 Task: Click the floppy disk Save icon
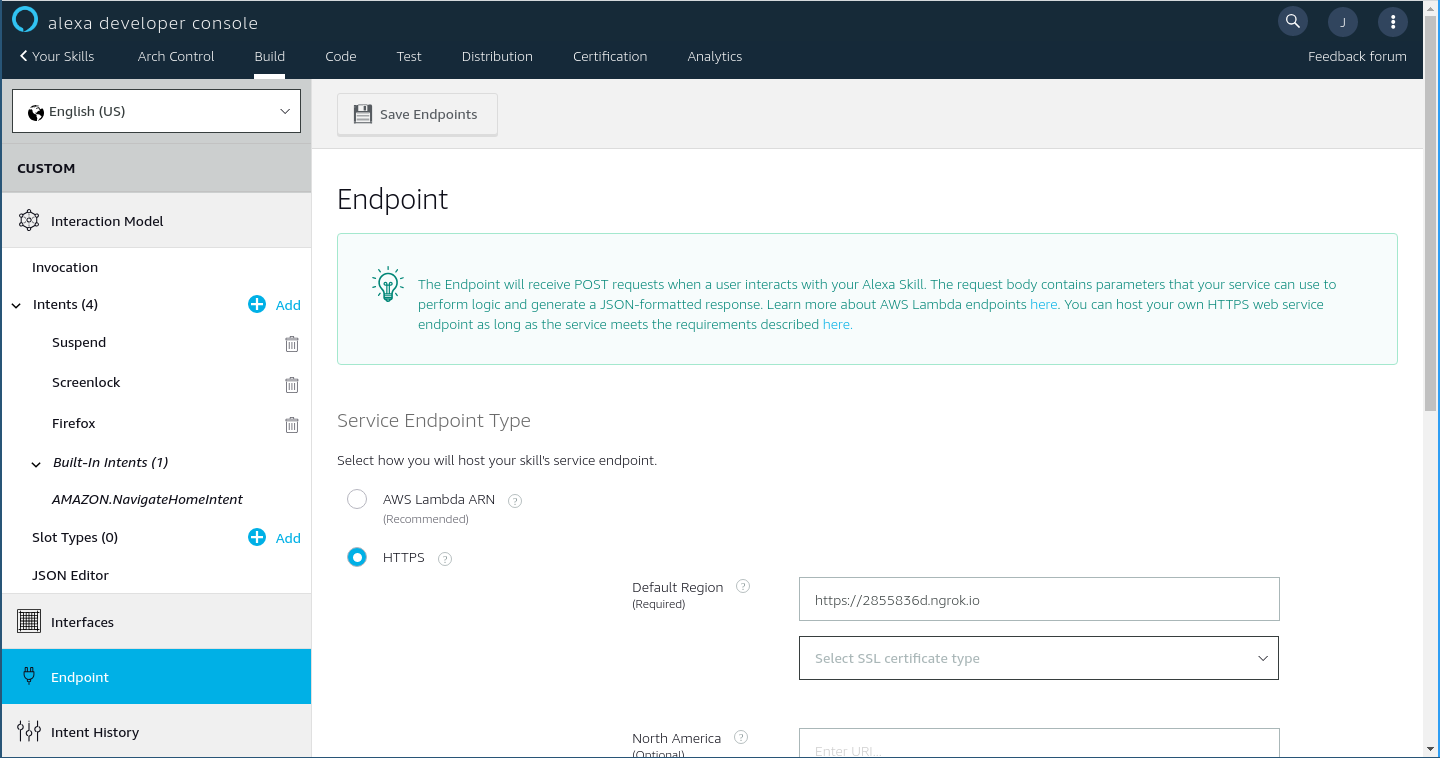tap(362, 114)
